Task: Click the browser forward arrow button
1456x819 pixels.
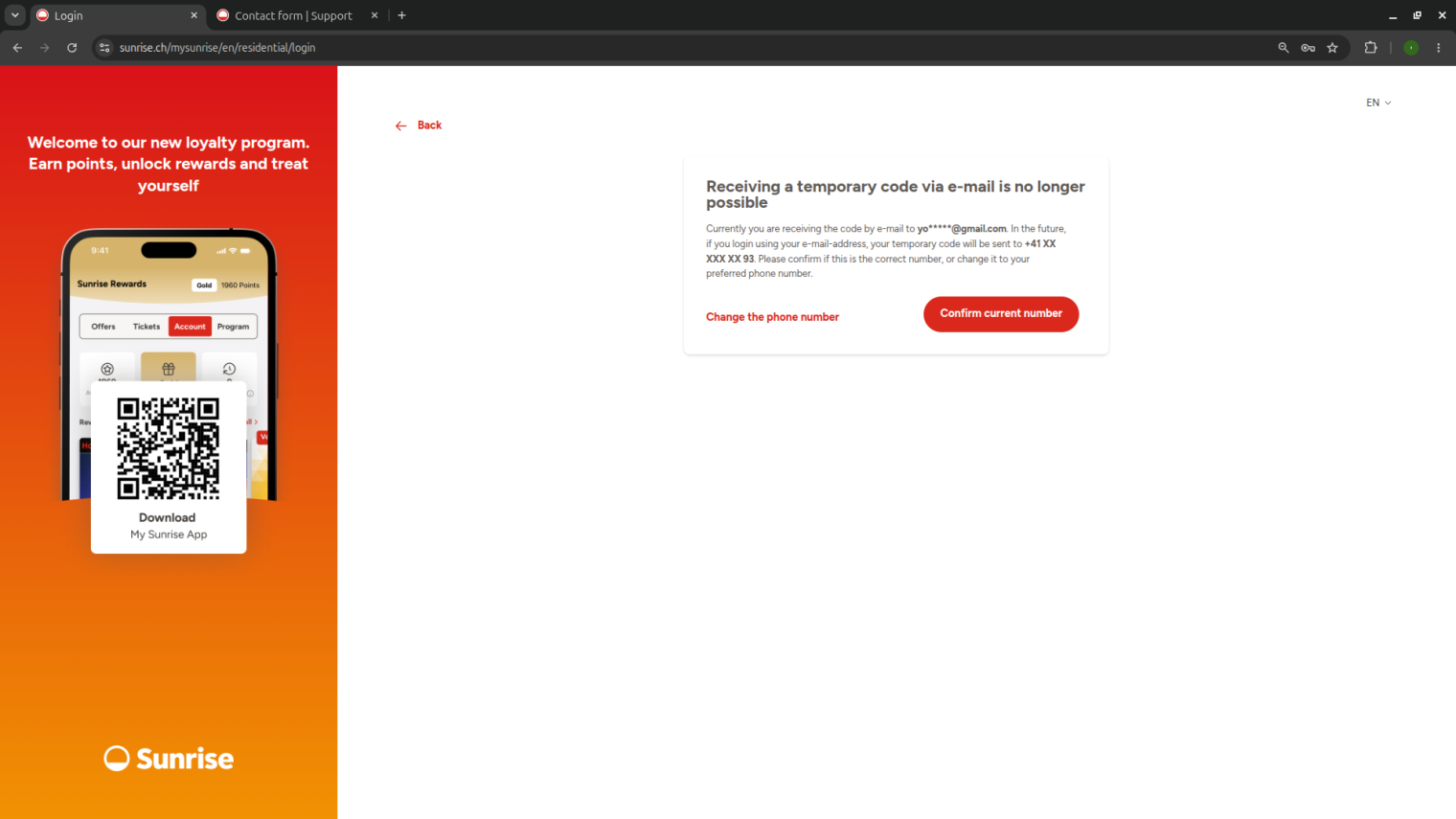Action: pos(44,48)
